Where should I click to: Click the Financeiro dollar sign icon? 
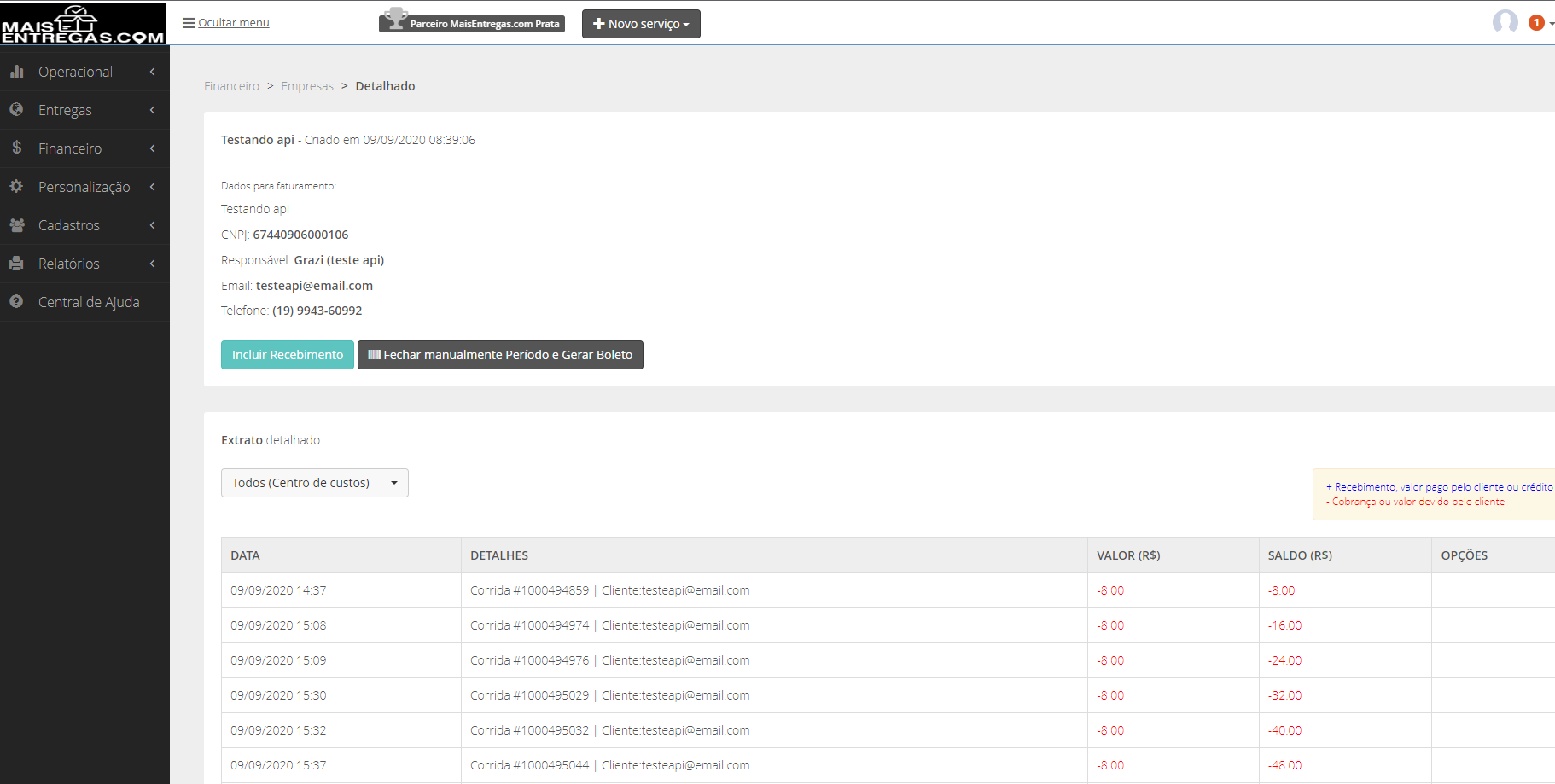point(16,148)
